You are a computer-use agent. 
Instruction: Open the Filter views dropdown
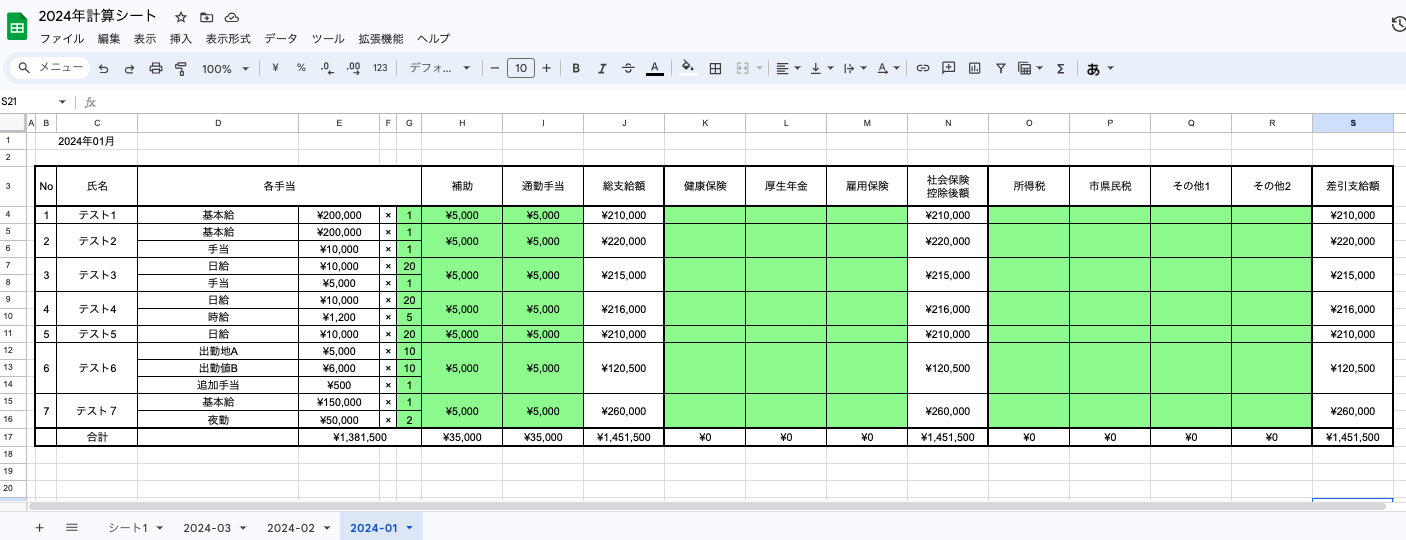pyautogui.click(x=1030, y=69)
